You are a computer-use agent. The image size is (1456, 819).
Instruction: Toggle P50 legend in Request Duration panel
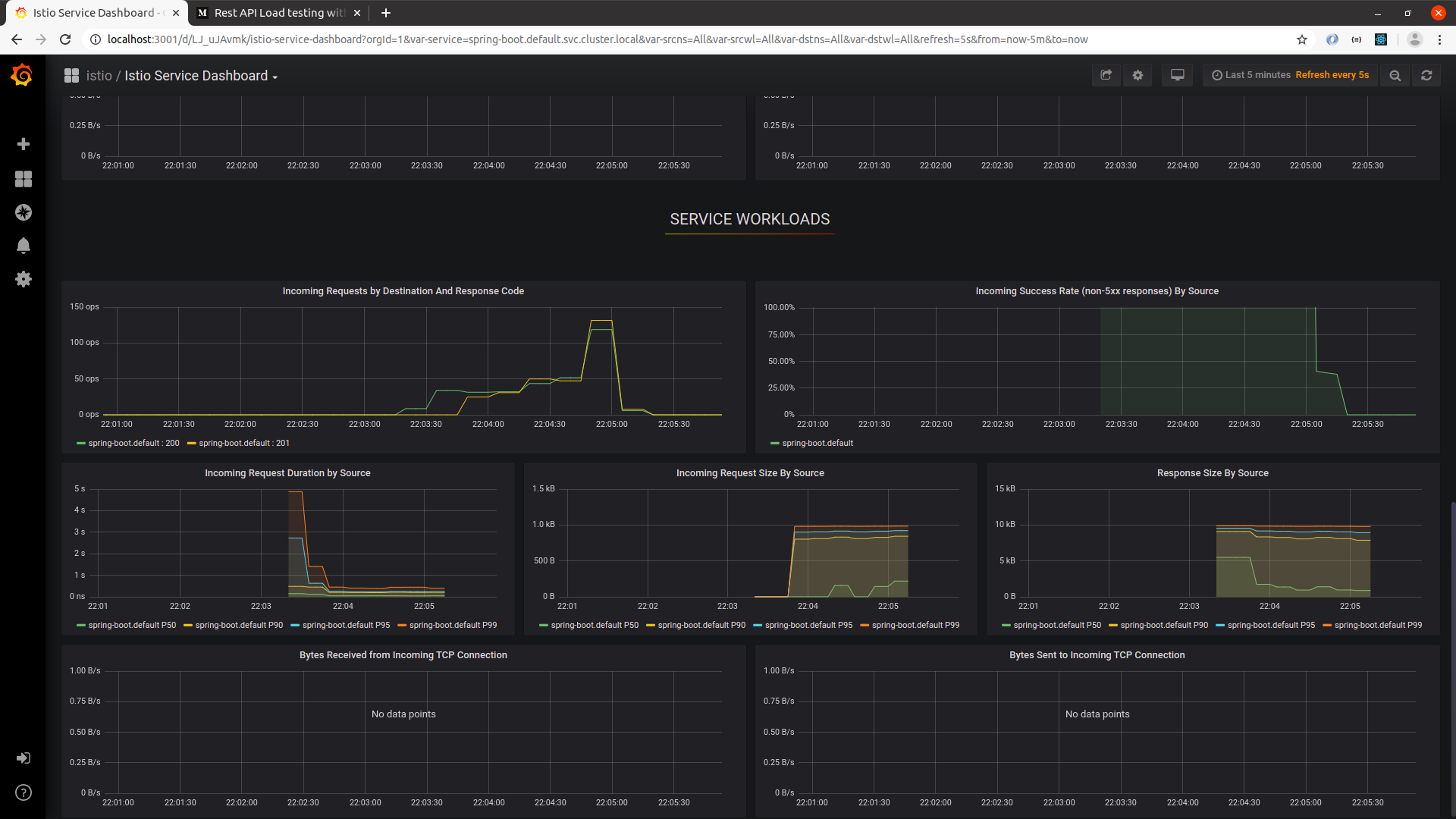[132, 626]
